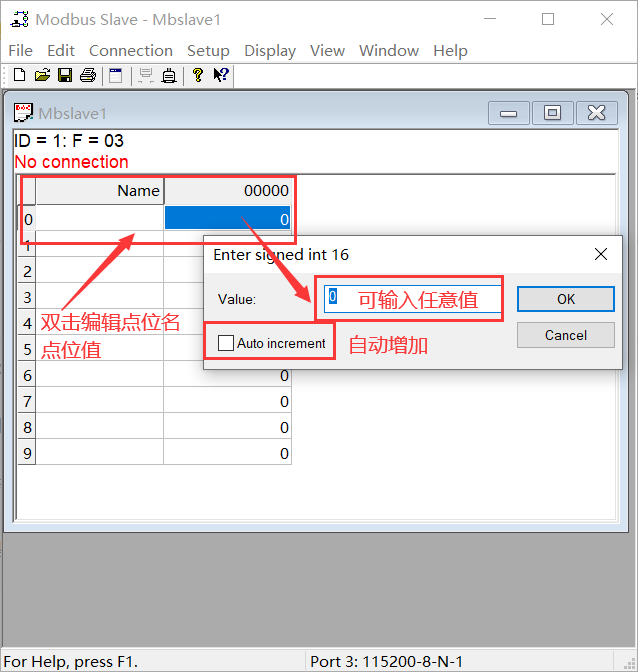This screenshot has width=638, height=672.
Task: Open a file with the folder icon
Action: tap(42, 75)
